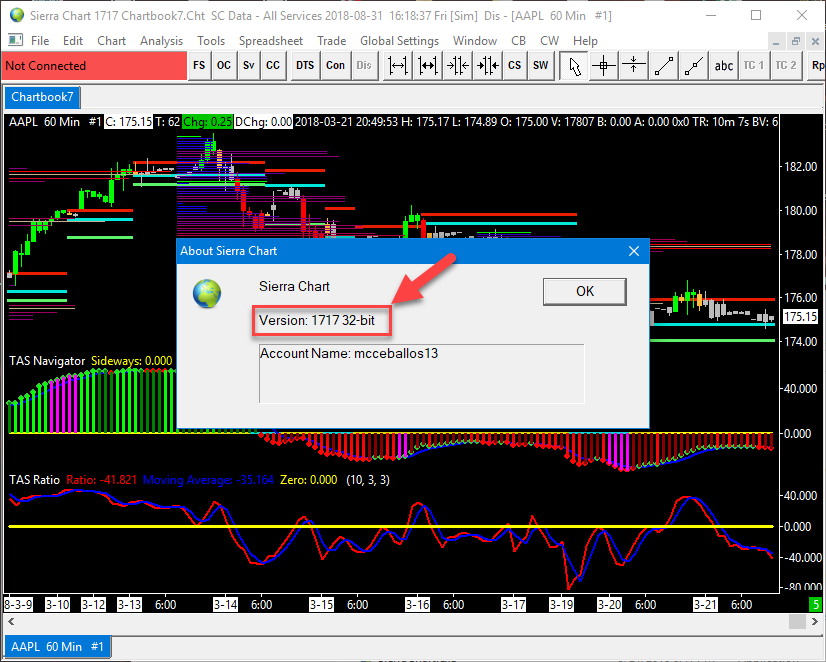This screenshot has height=662, width=826.
Task: Open the Edit menu
Action: (73, 41)
